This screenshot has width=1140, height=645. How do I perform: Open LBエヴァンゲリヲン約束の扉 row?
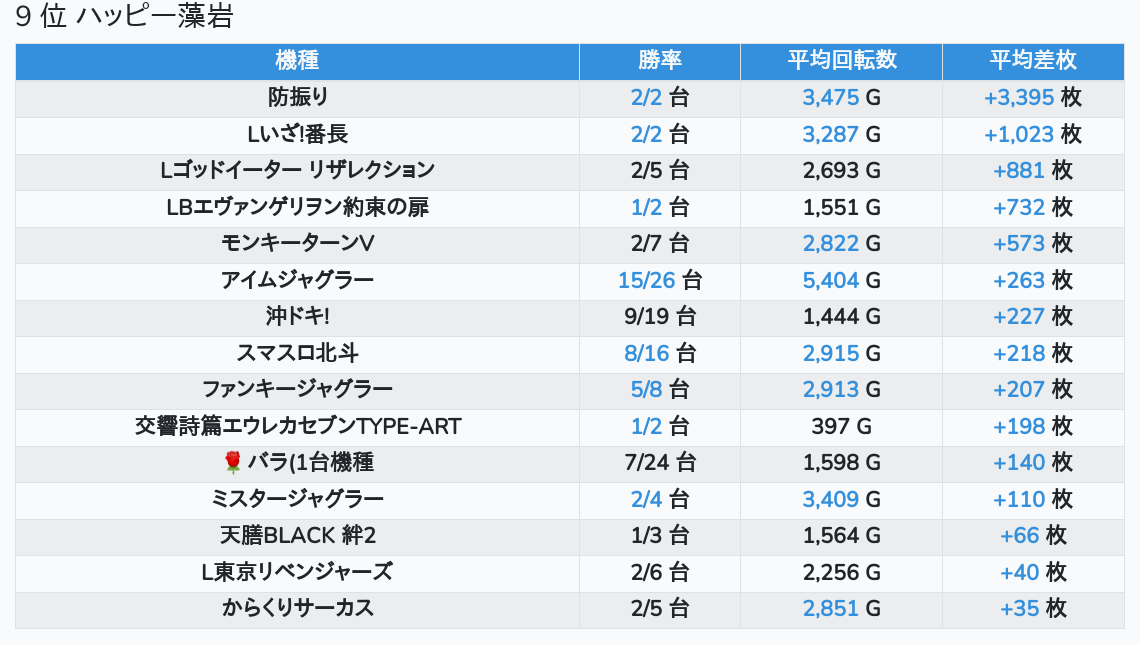(x=297, y=208)
